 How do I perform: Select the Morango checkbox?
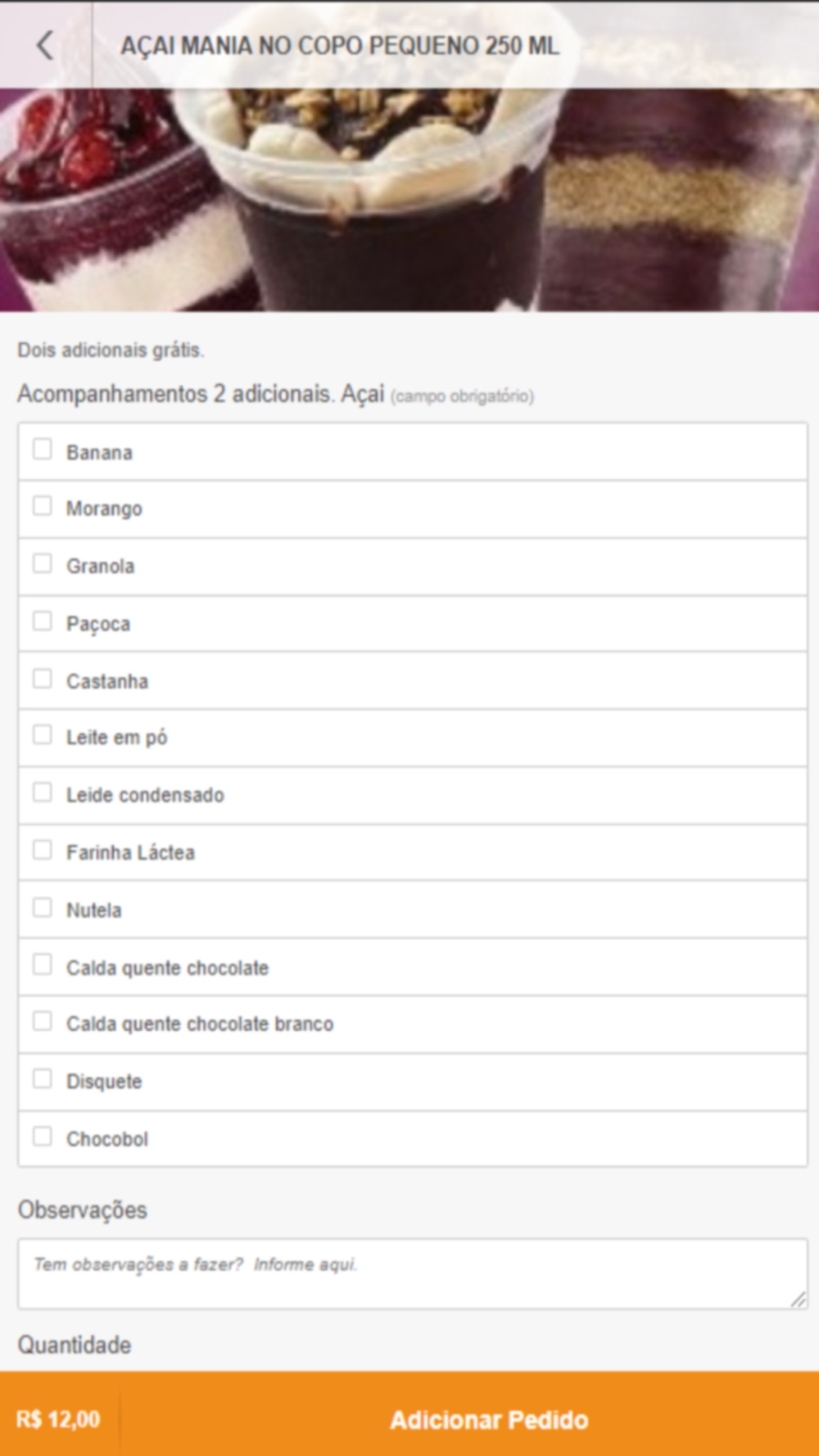point(43,506)
